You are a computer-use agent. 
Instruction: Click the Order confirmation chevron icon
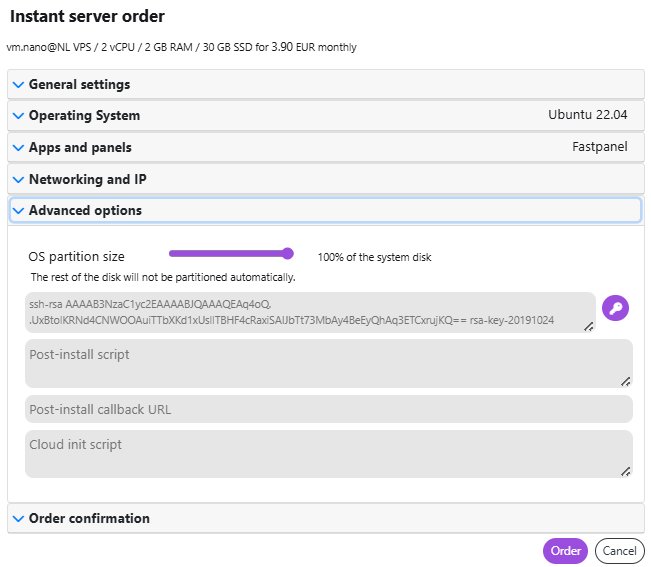tap(18, 518)
